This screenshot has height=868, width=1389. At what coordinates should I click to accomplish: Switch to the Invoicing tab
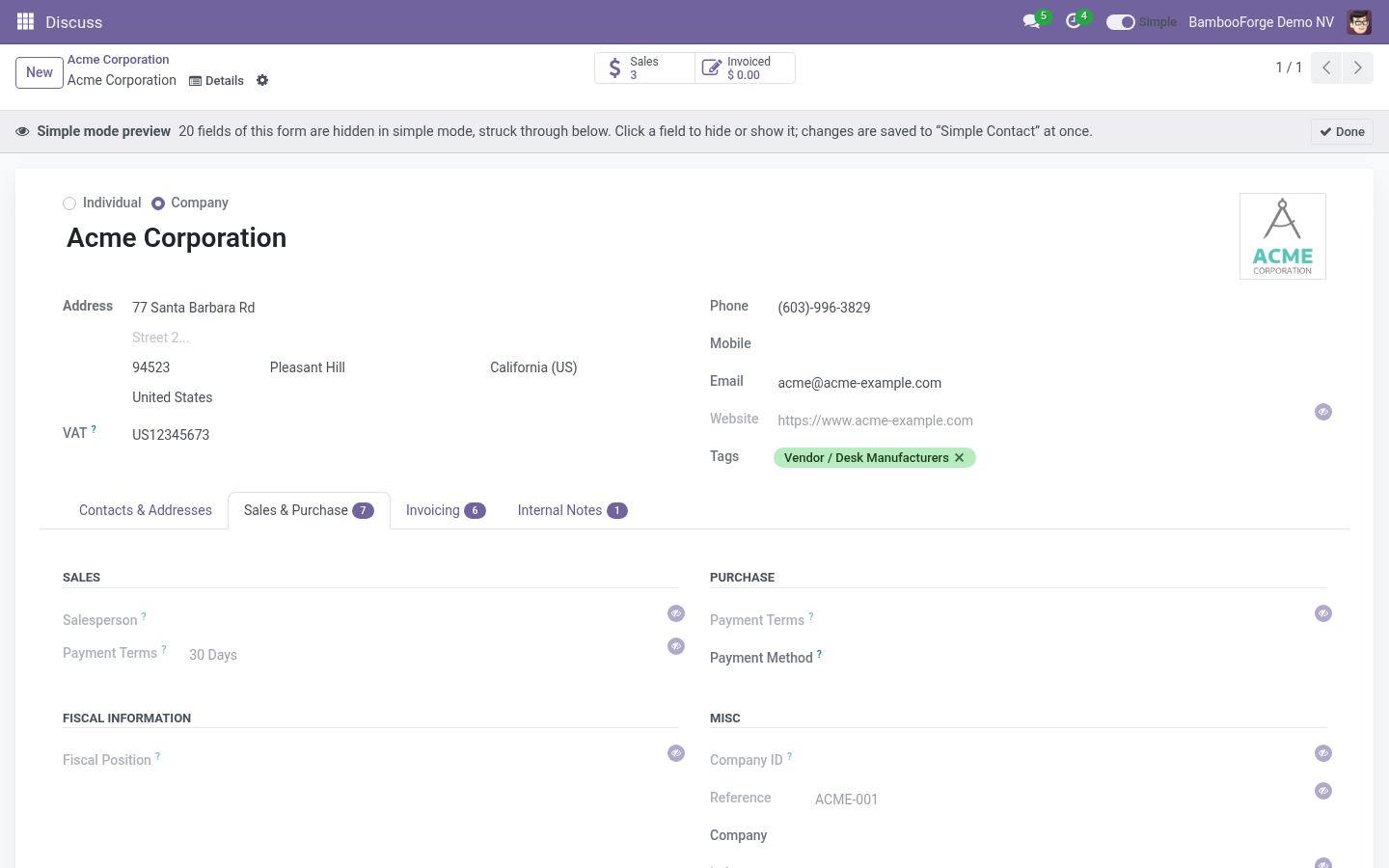pos(446,510)
